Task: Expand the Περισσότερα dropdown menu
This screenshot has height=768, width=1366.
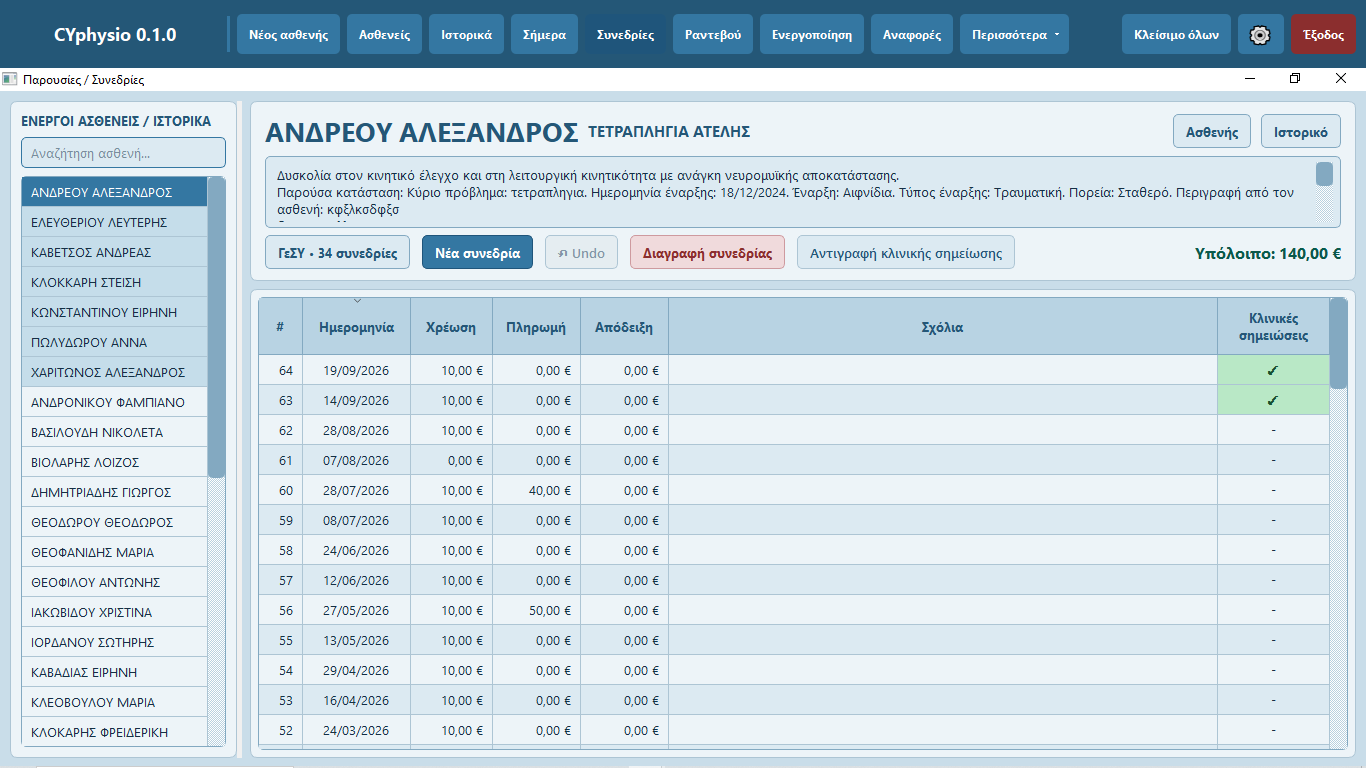Action: [x=1014, y=34]
